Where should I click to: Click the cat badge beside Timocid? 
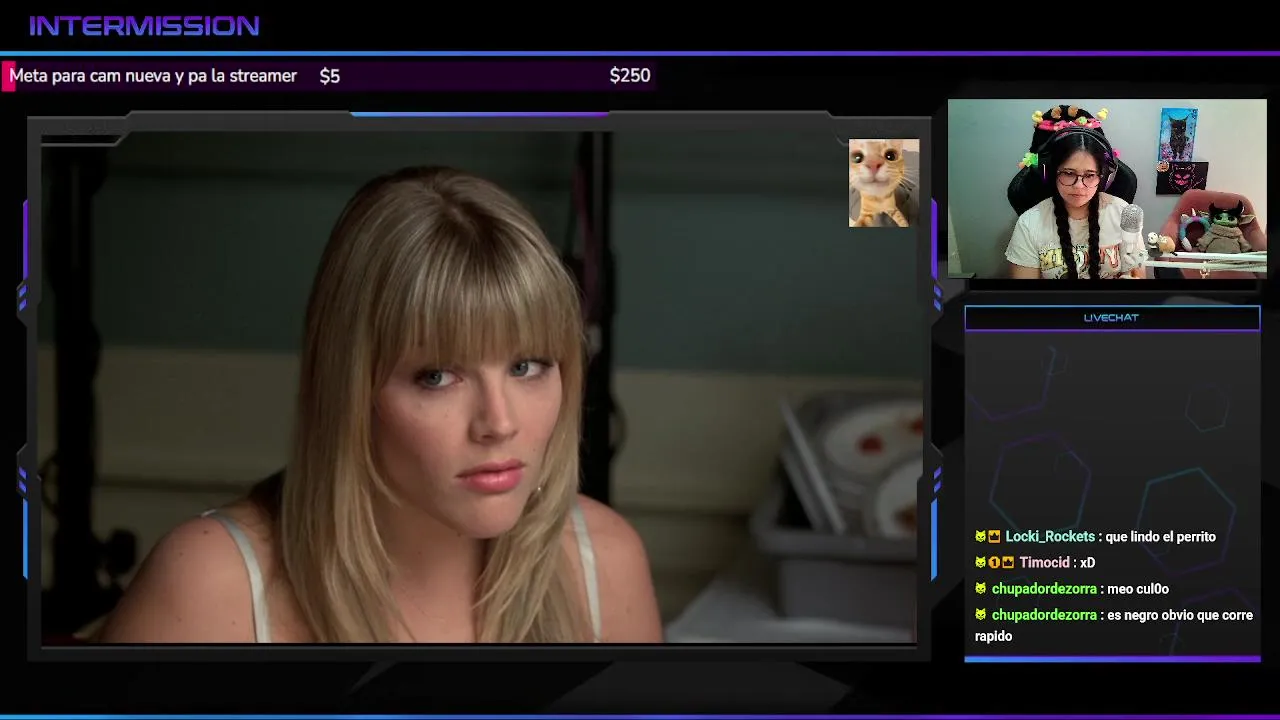tap(981, 563)
